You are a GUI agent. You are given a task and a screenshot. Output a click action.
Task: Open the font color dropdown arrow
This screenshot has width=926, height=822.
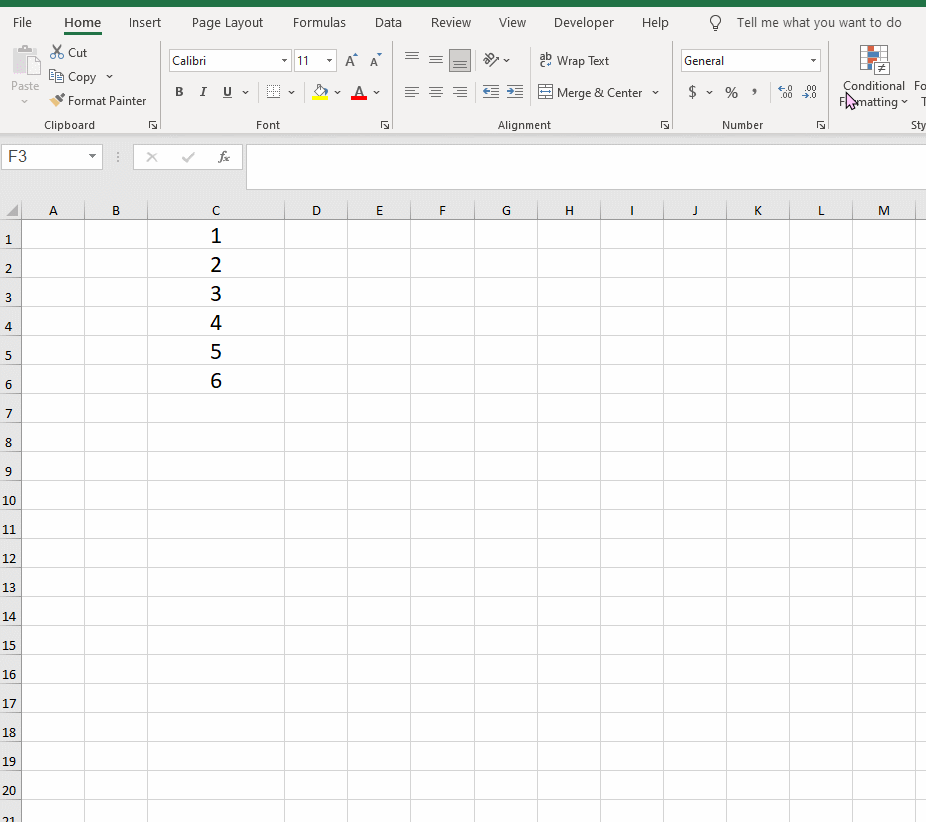pos(377,92)
